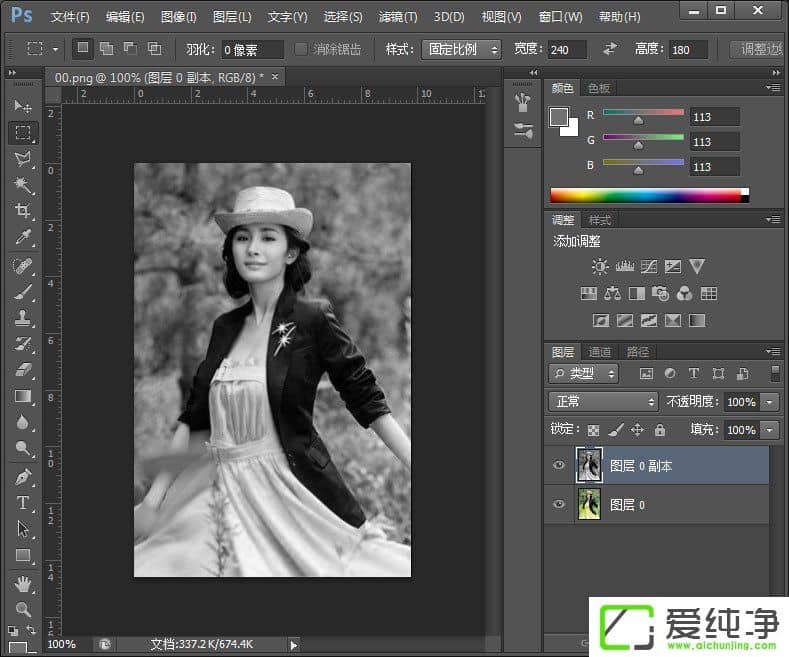The height and width of the screenshot is (657, 789).
Task: Open the 样式 fixed ratio dropdown
Action: (461, 49)
